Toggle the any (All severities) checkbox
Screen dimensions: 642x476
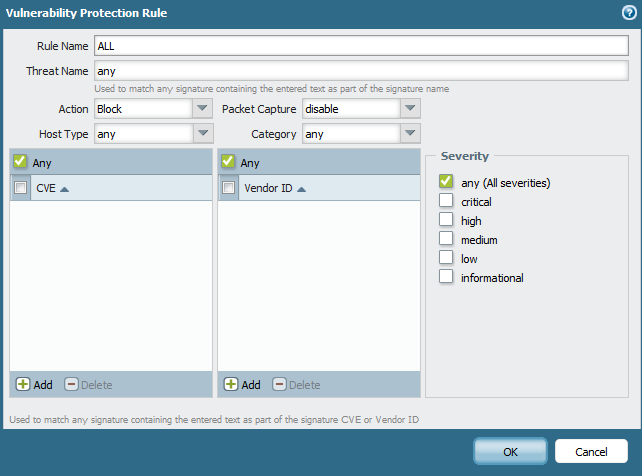tap(446, 181)
